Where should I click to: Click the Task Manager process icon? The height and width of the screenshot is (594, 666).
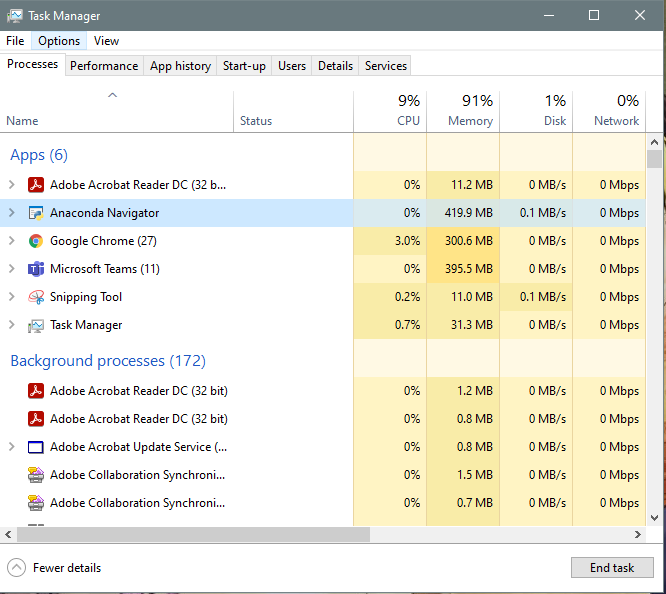coord(36,325)
